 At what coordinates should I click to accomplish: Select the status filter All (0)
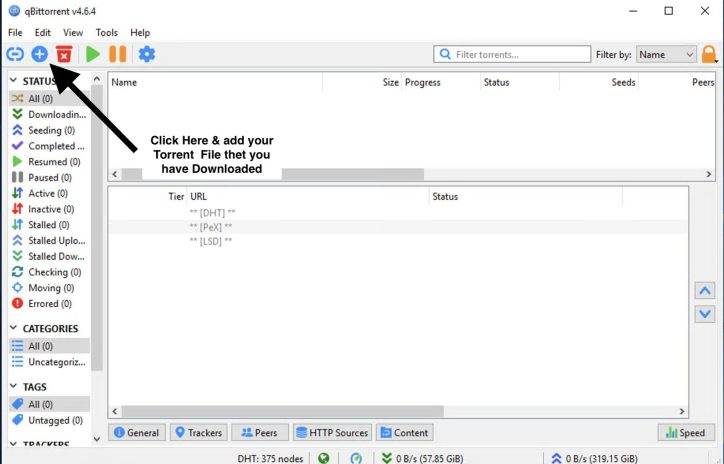pyautogui.click(x=49, y=98)
